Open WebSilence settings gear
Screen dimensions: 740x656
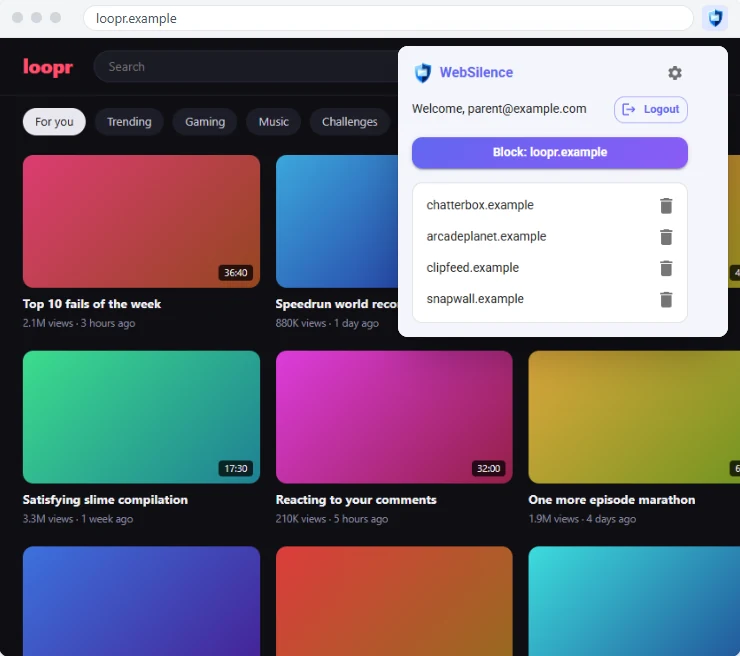(x=674, y=73)
